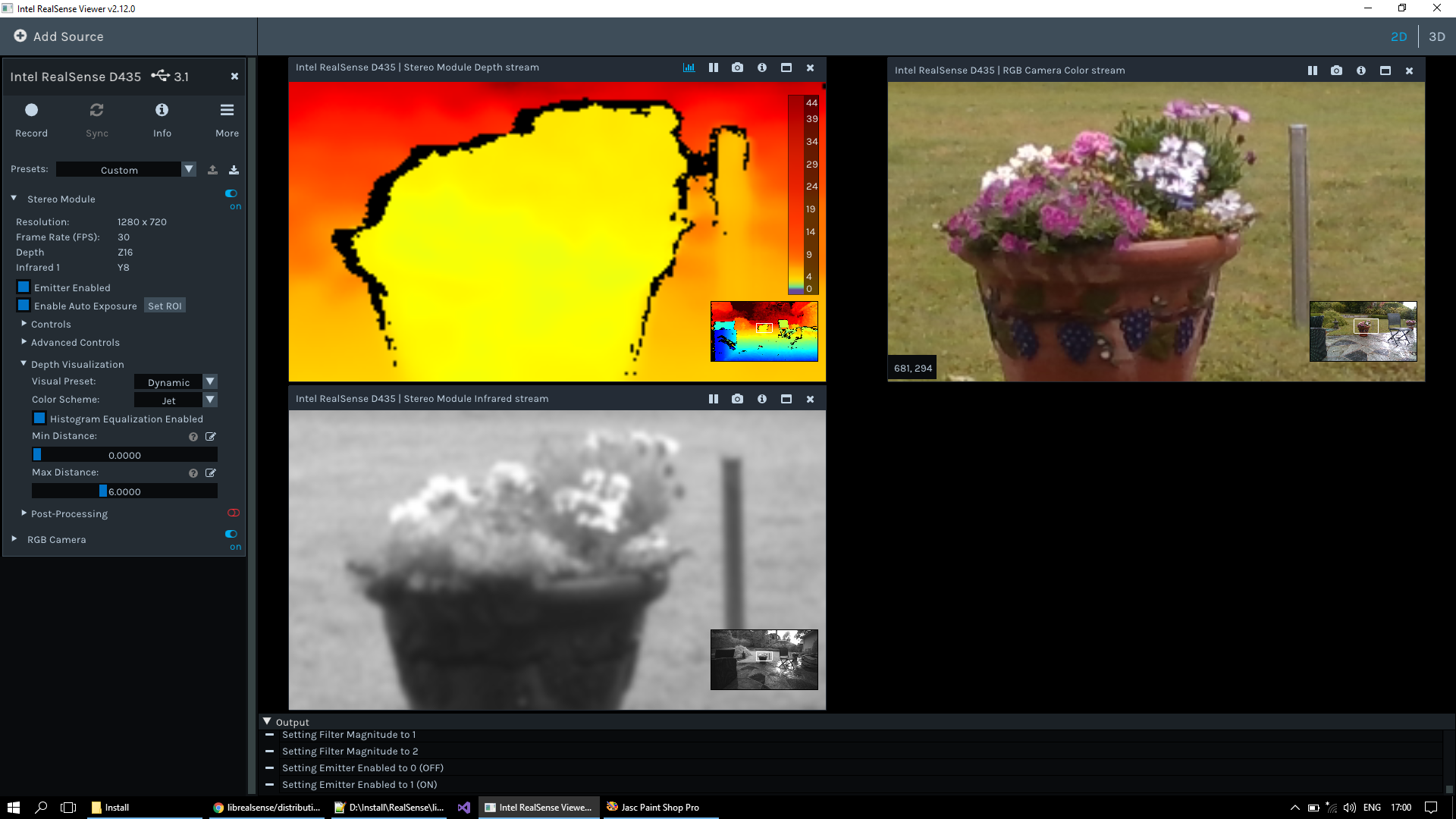
Task: Pause the Infrared stream
Action: [x=713, y=399]
